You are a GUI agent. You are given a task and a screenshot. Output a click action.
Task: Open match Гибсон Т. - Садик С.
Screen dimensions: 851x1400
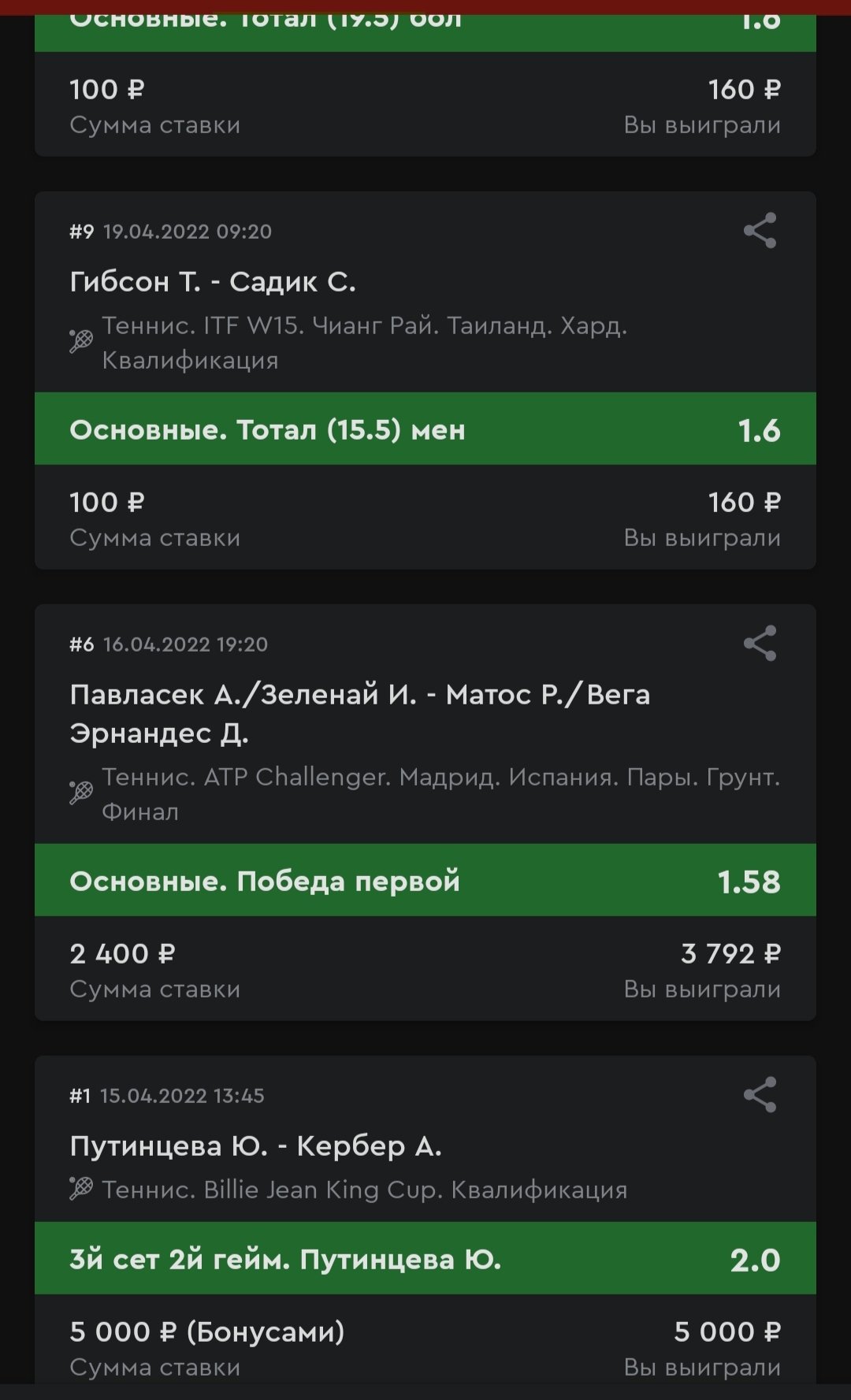[213, 282]
